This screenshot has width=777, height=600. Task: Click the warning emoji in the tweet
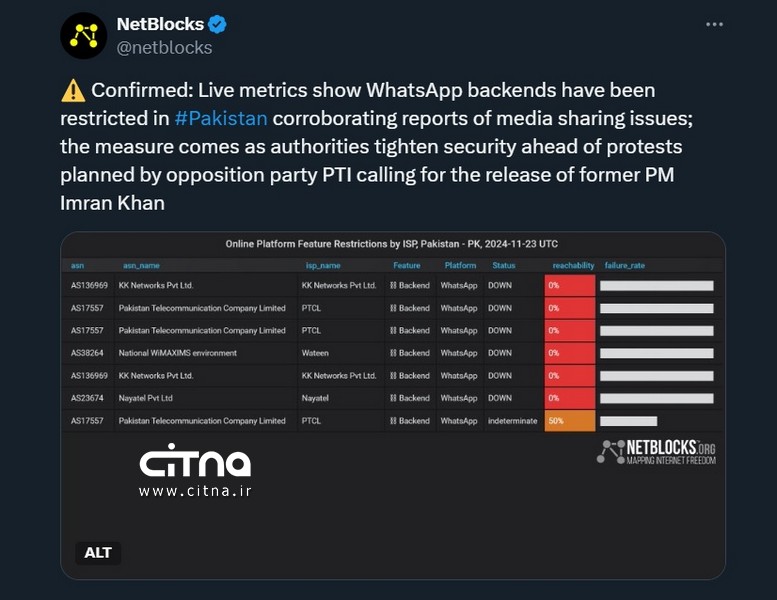coord(73,91)
